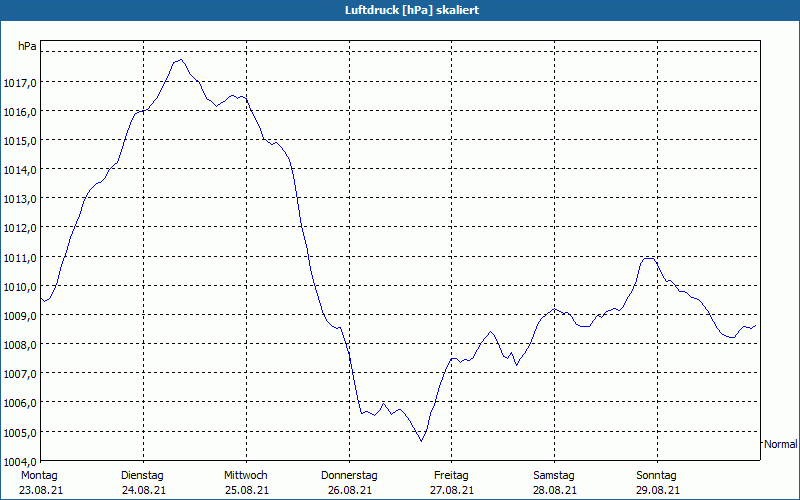The width and height of the screenshot is (800, 500).
Task: Select the 1017,0 axis value
Action: point(20,83)
